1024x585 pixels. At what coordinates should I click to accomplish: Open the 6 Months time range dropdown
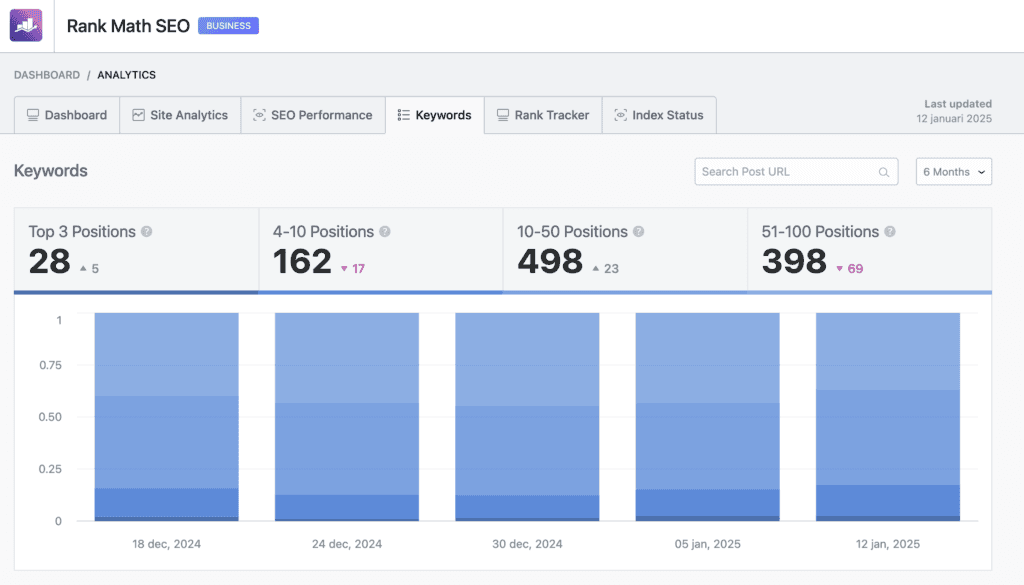pos(953,172)
